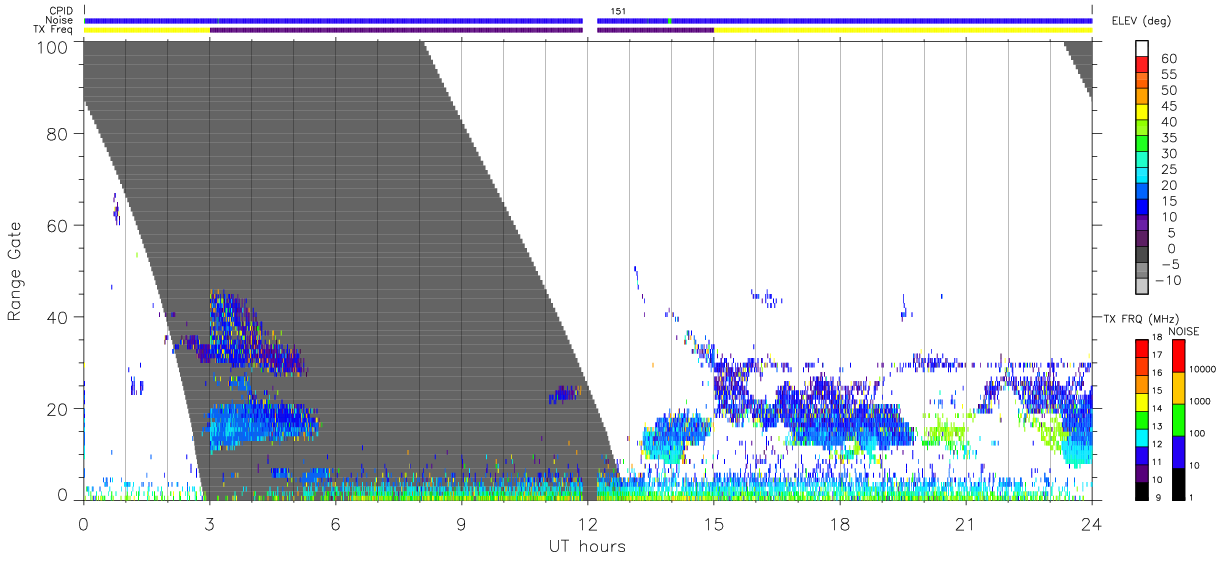Click the NOISE legend title

tap(1183, 331)
